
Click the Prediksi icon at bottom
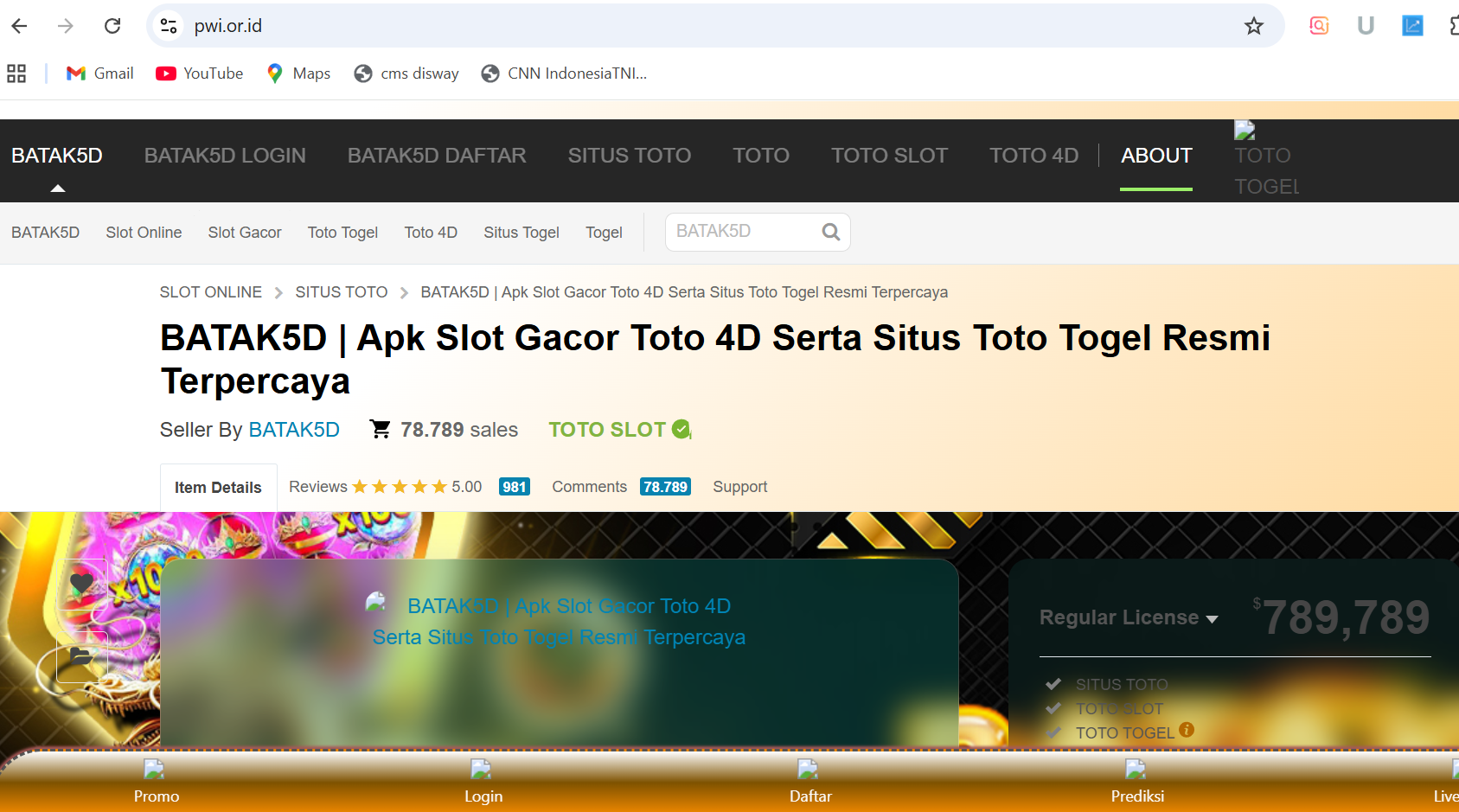coord(1136,770)
